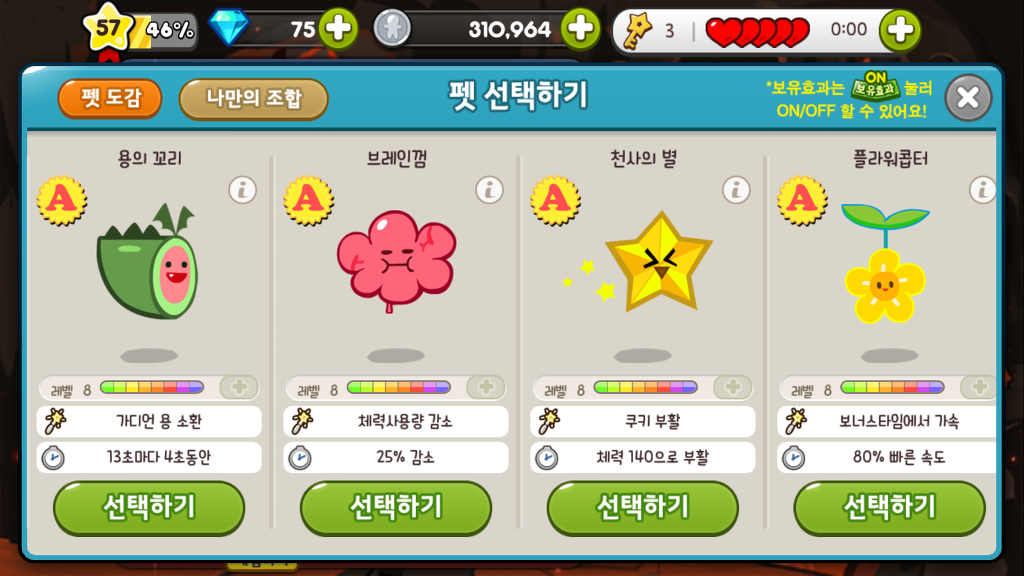Click 브레인껌 level progress bar
Viewport: 1024px width, 576px height.
(x=398, y=388)
